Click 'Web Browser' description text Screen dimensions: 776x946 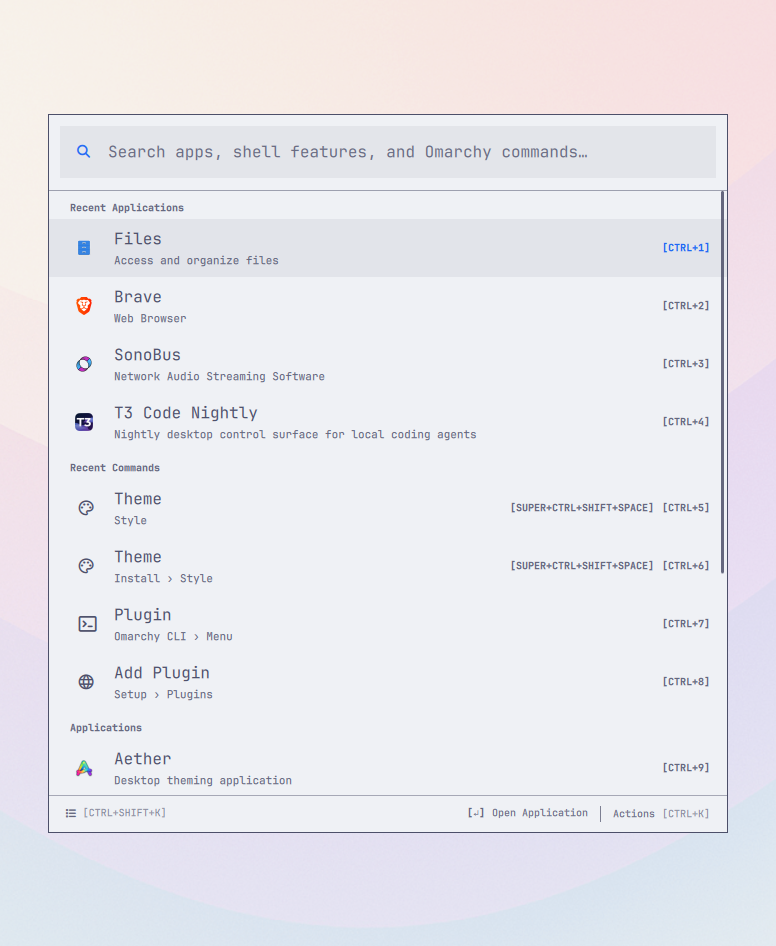pyautogui.click(x=150, y=319)
